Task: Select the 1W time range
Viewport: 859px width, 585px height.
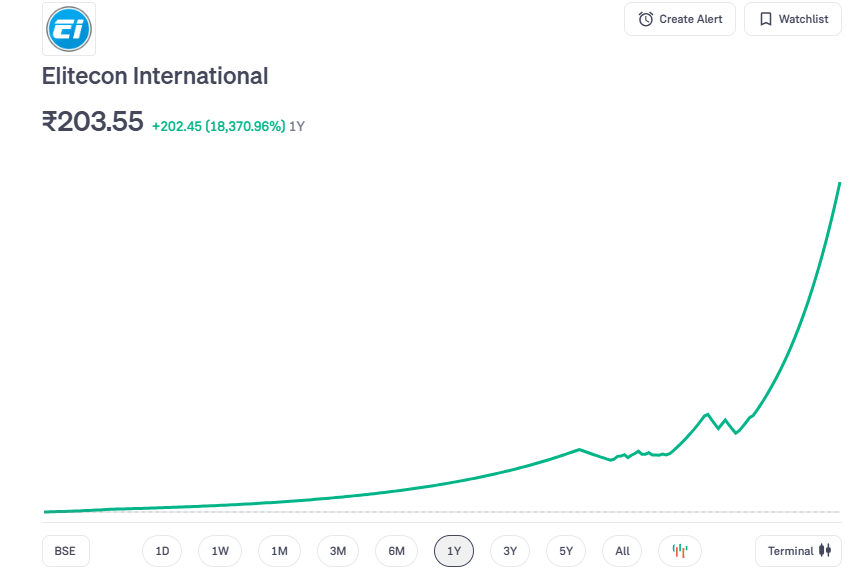Action: 220,551
